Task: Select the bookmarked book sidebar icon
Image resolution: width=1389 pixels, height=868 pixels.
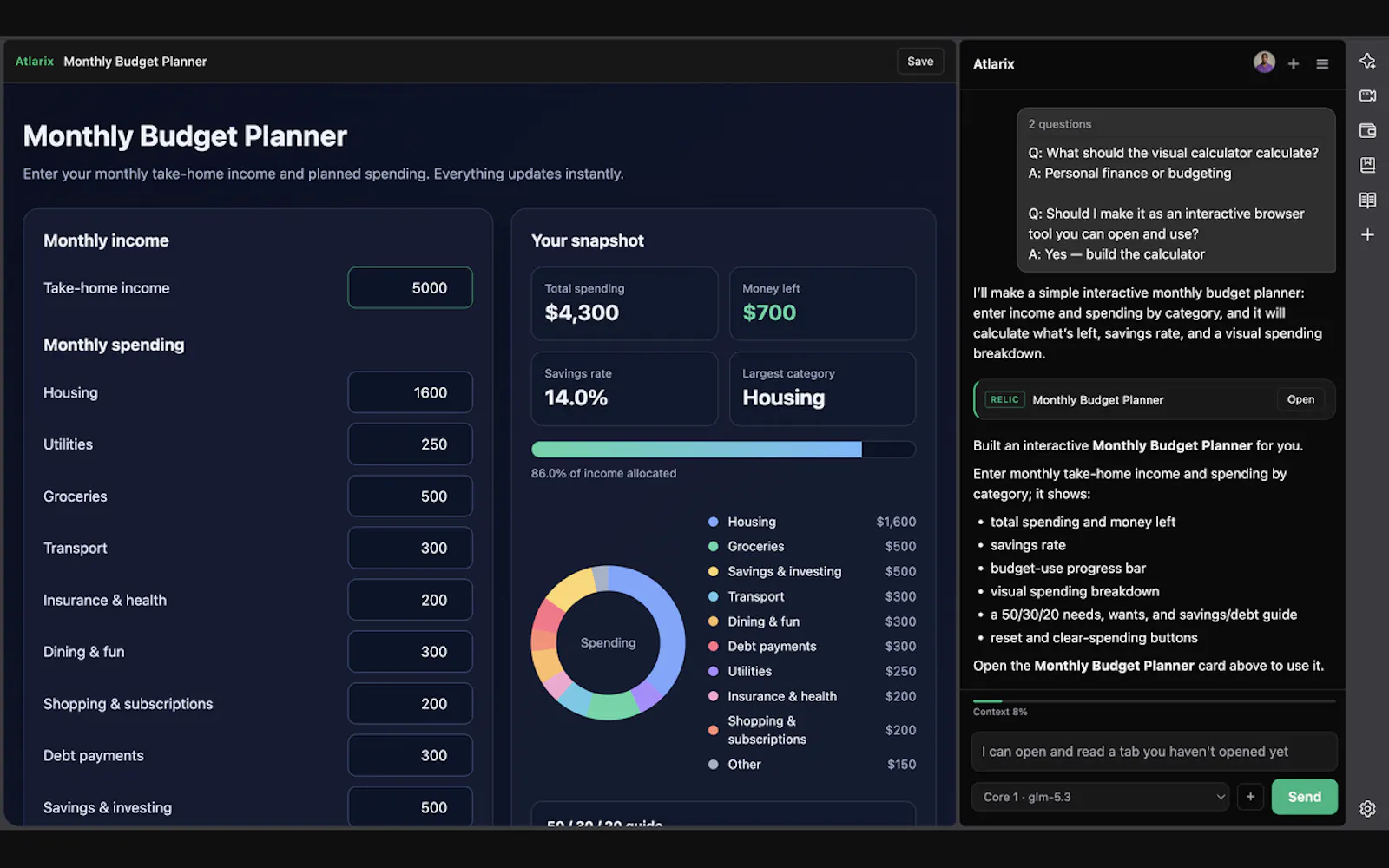Action: coord(1367,165)
